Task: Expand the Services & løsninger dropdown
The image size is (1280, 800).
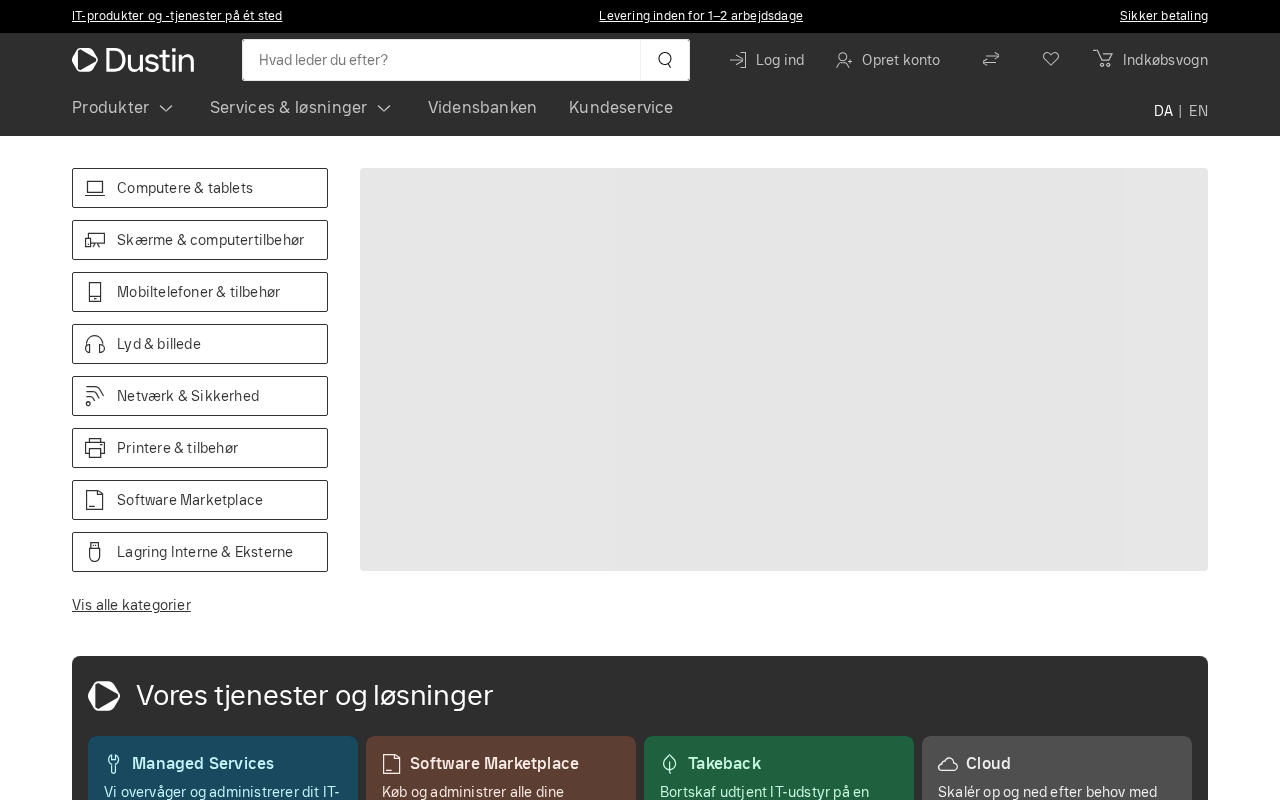Action: pos(301,107)
